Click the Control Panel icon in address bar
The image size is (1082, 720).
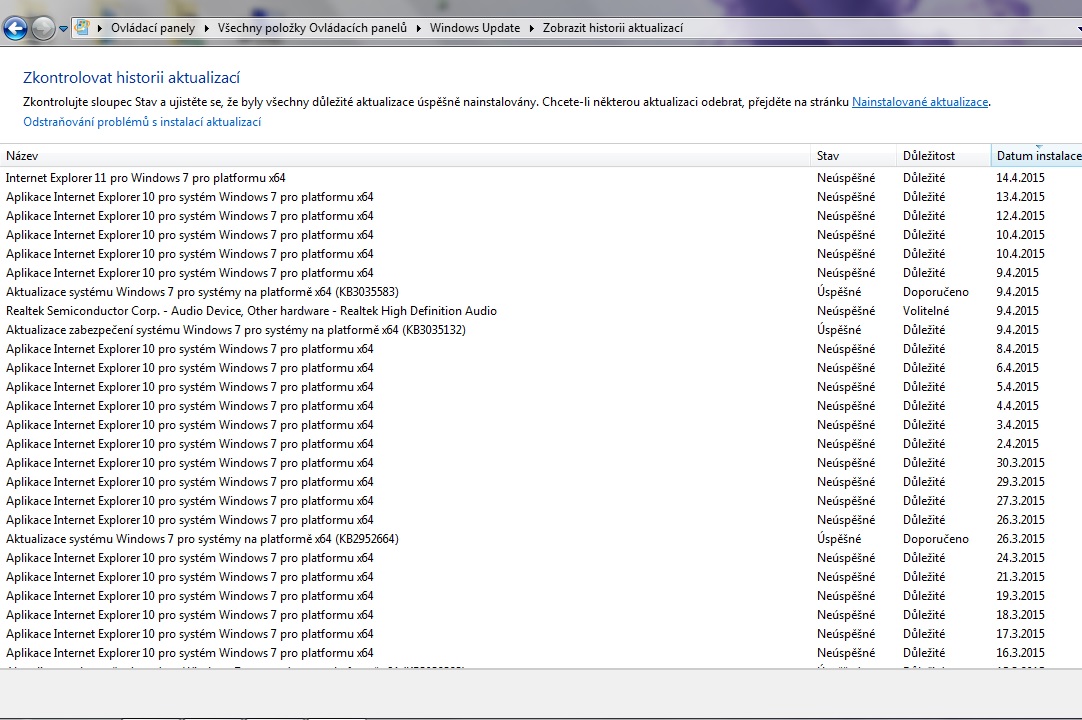[81, 28]
